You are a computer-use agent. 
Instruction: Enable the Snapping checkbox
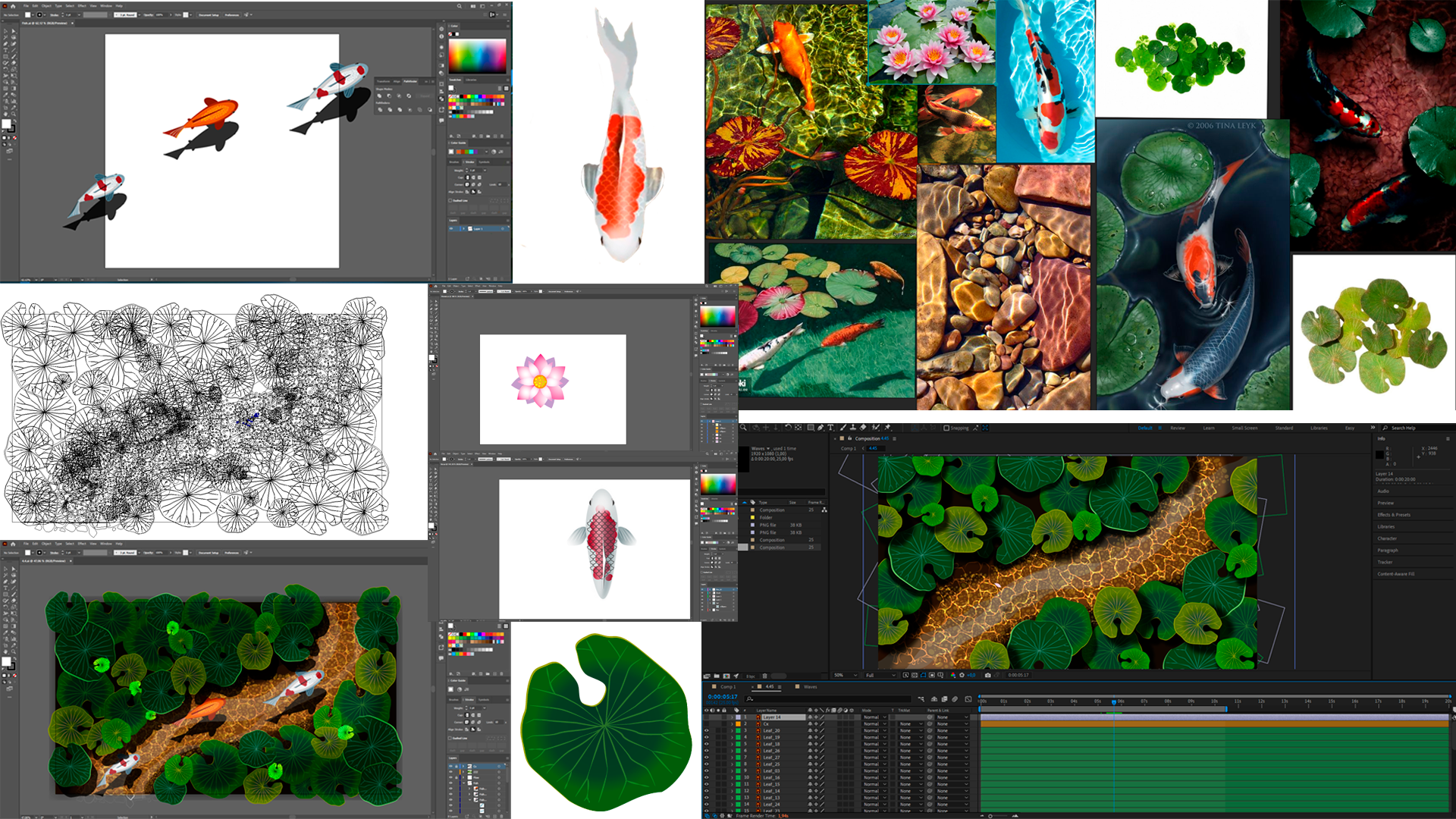[946, 428]
